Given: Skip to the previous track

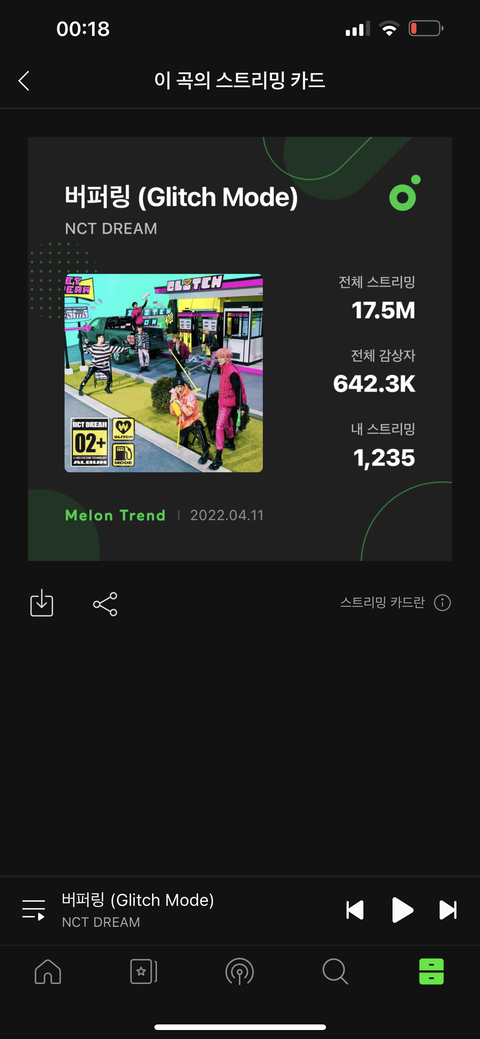Looking at the screenshot, I should click(x=355, y=910).
